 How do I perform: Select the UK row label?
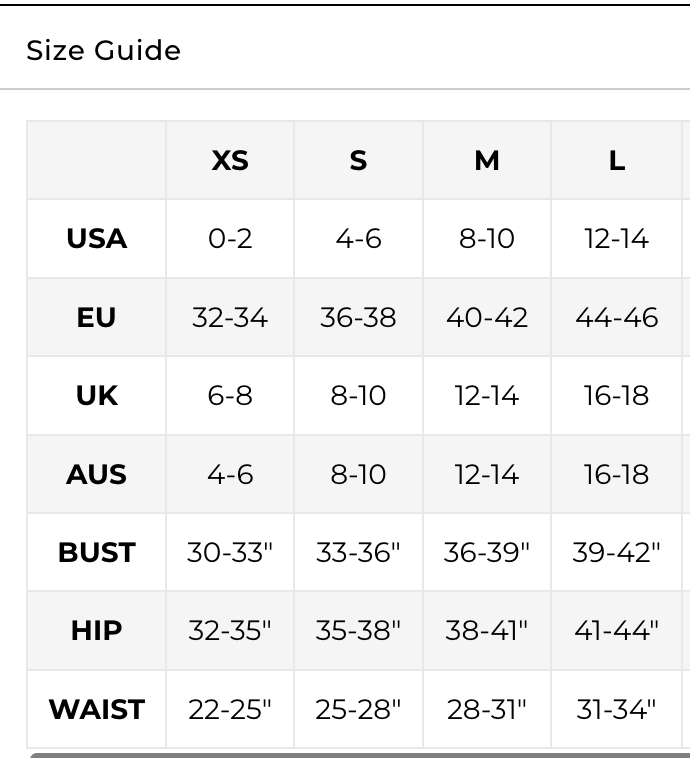pos(97,396)
